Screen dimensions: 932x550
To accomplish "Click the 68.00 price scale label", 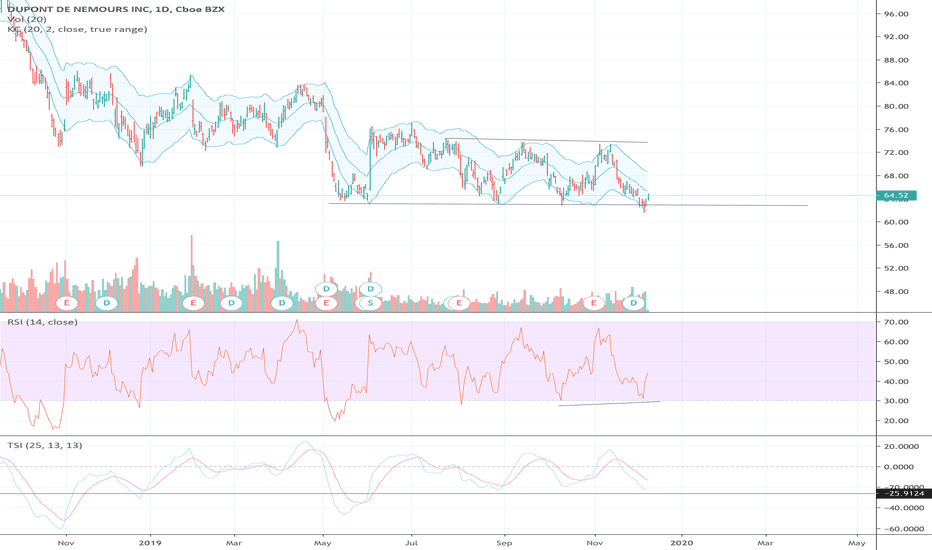I will (x=896, y=176).
